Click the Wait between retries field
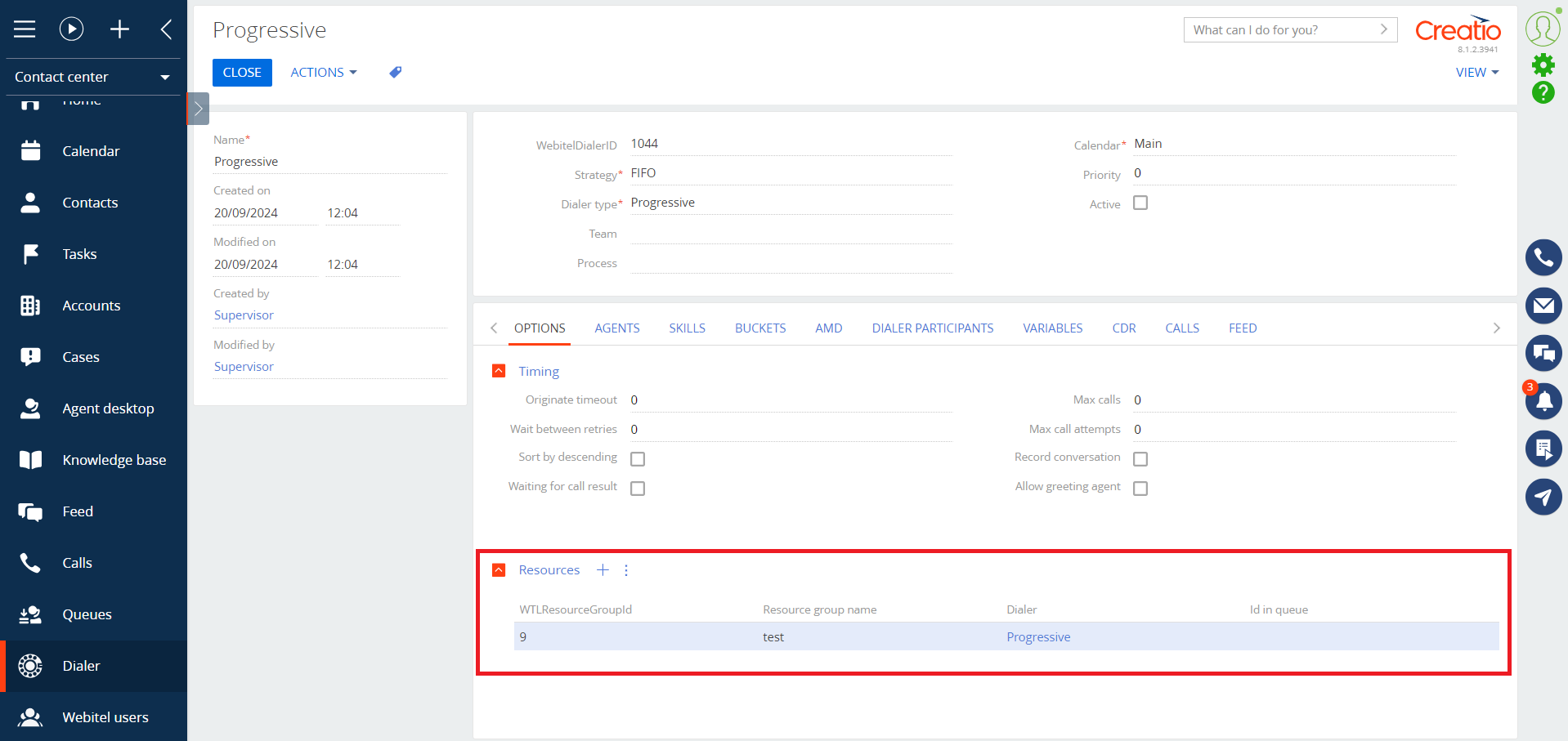1568x741 pixels. pos(791,430)
